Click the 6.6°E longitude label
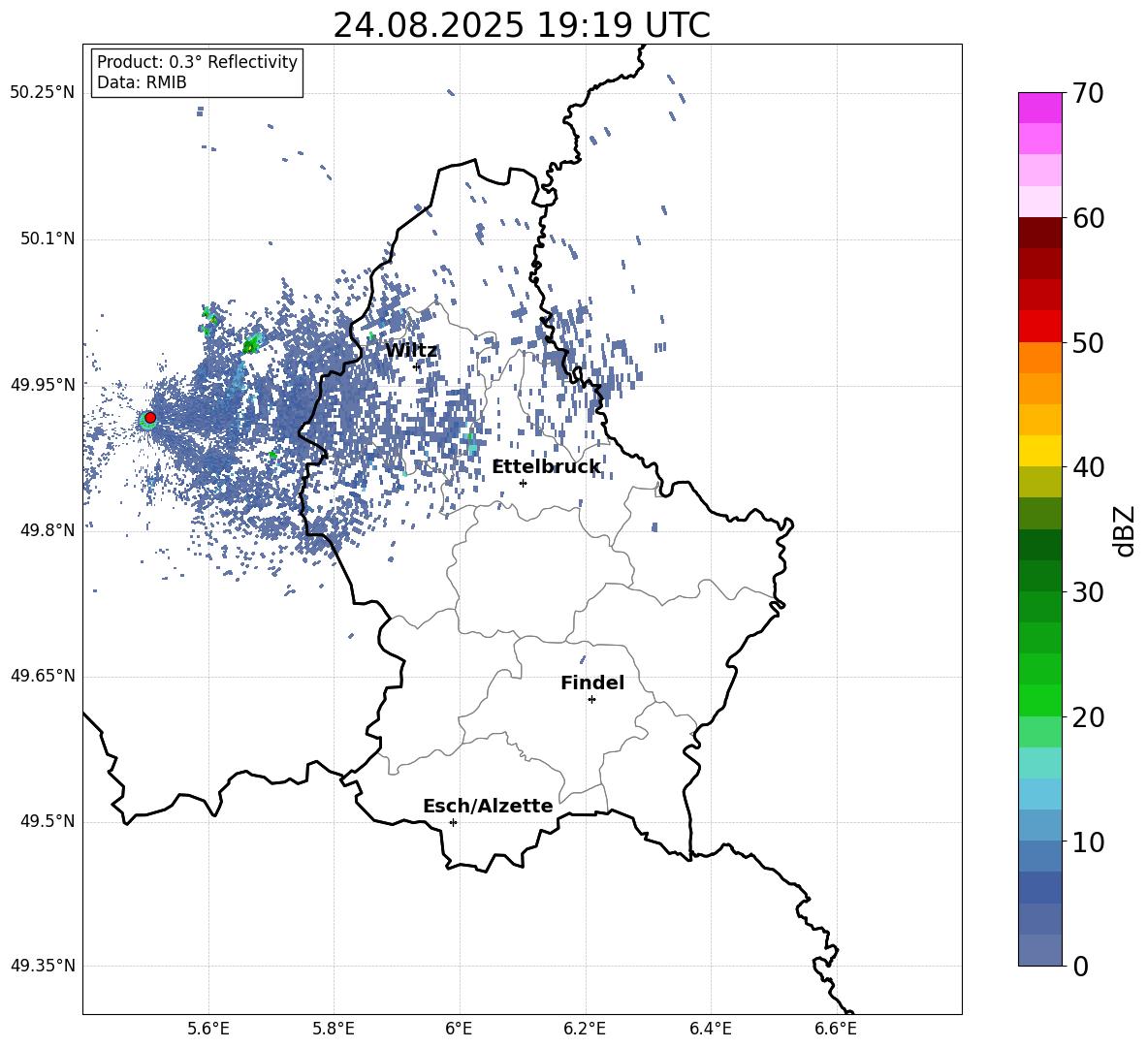1148x1048 pixels. click(x=836, y=1030)
